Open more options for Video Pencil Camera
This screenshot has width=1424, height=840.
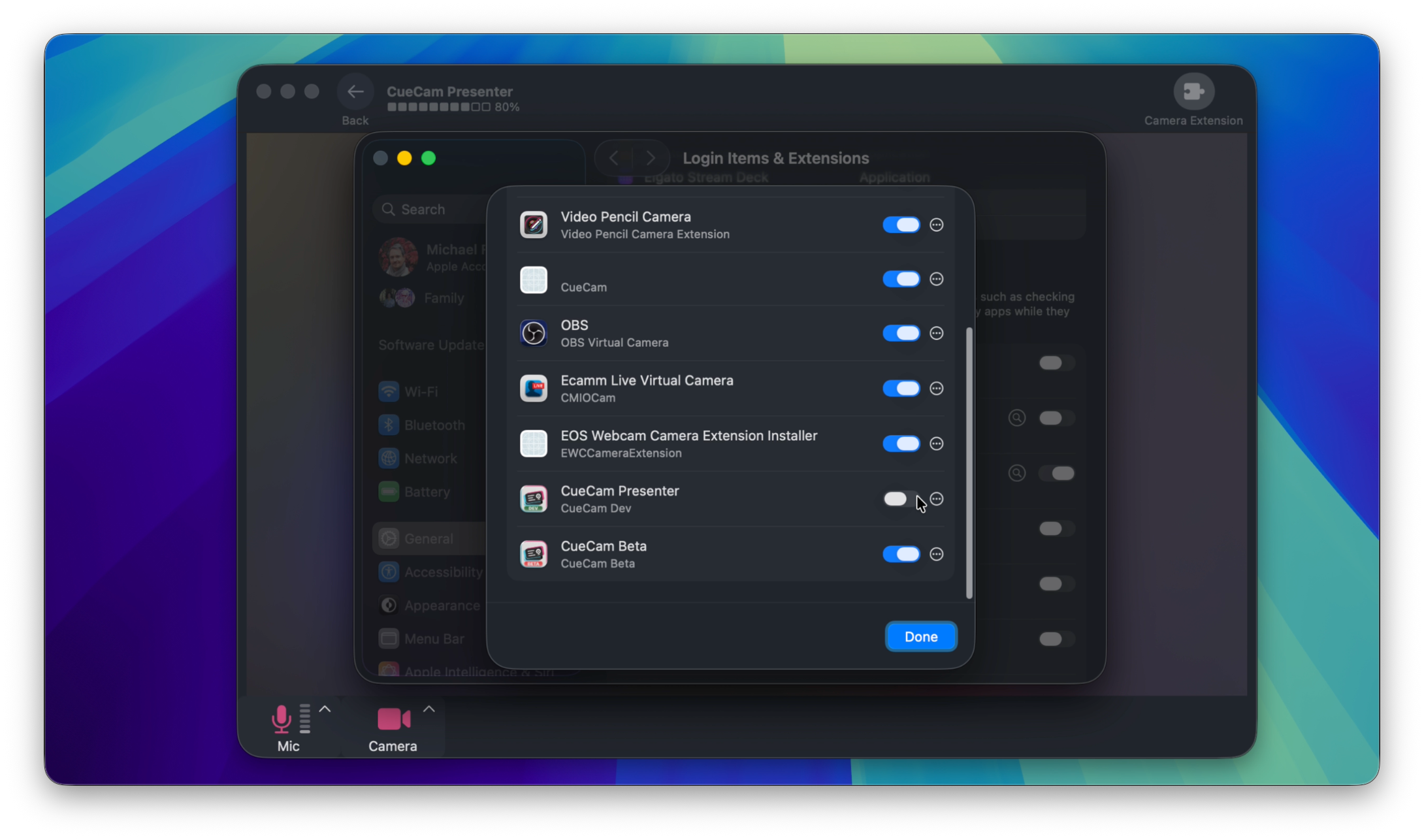tap(936, 225)
